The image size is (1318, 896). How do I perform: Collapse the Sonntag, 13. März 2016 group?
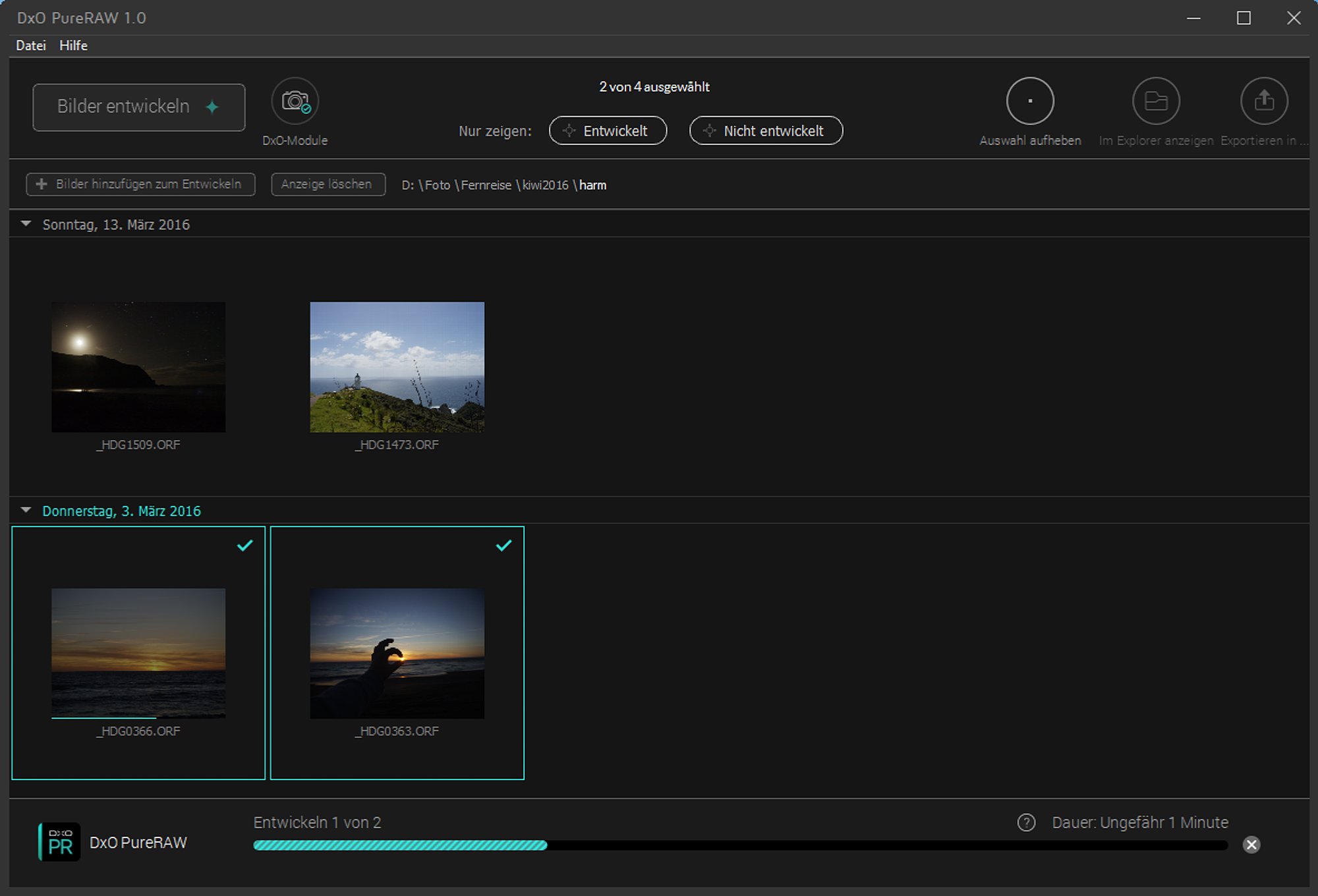click(26, 224)
